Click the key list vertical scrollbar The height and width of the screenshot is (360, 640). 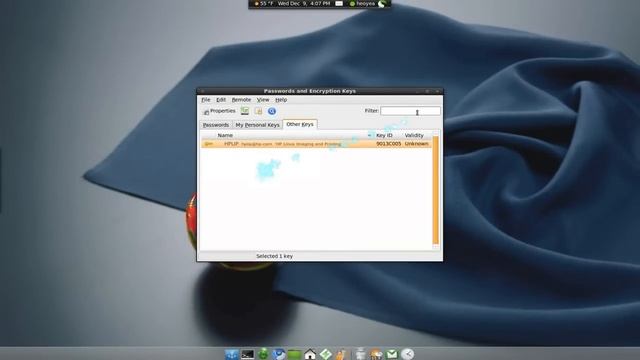[436, 190]
